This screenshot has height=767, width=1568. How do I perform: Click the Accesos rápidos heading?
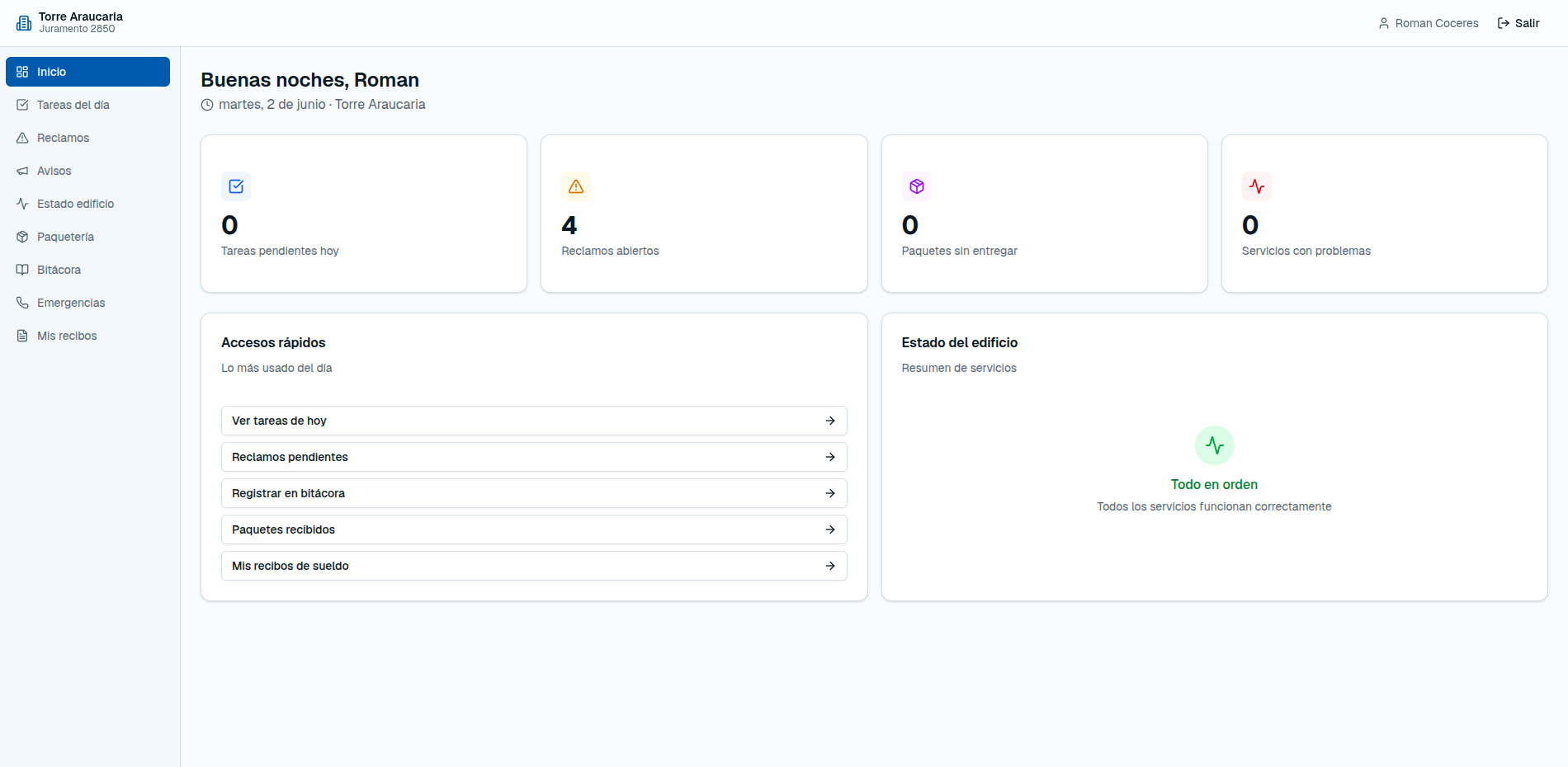pyautogui.click(x=273, y=342)
